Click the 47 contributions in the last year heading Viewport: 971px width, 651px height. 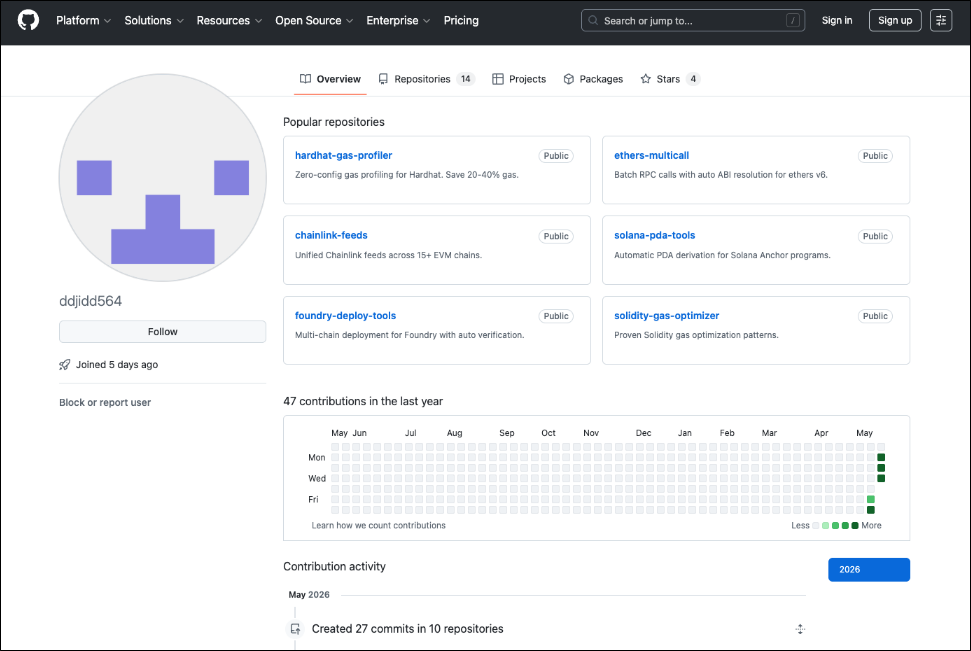coord(363,401)
